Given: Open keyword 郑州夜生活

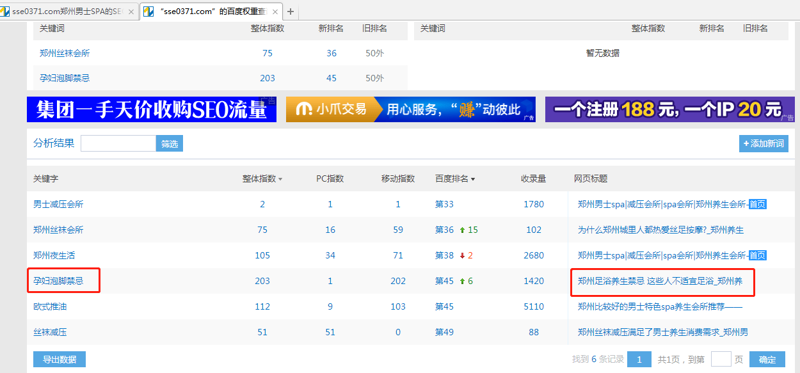Looking at the screenshot, I should point(54,255).
